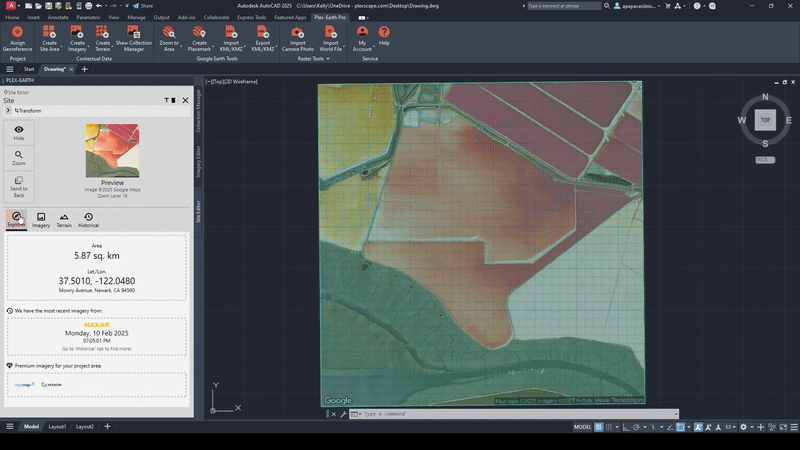800x450 pixels.
Task: Click the Undo arrow in quick access toolbar
Action: [98, 6]
